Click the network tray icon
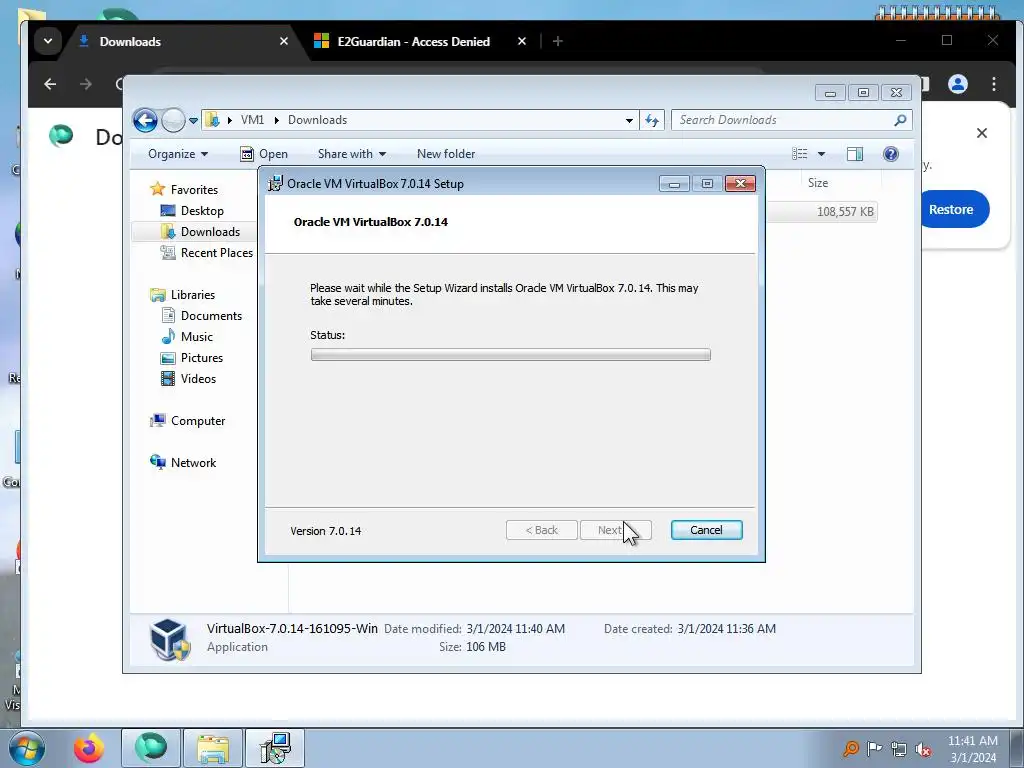This screenshot has height=768, width=1024. [x=899, y=748]
